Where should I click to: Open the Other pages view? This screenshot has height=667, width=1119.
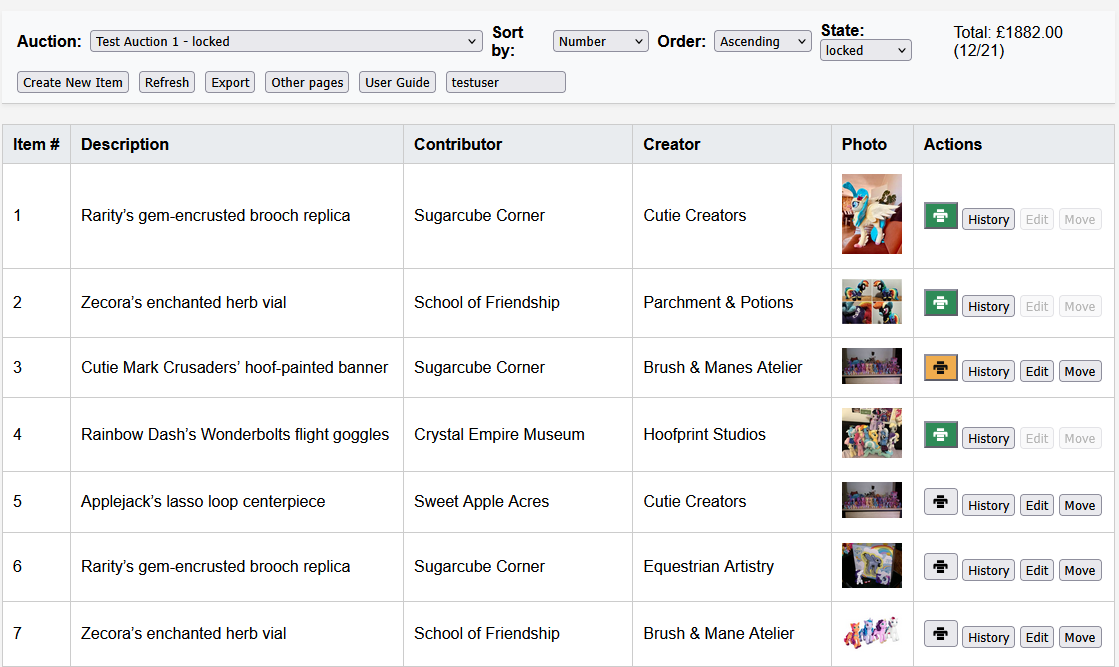[306, 82]
